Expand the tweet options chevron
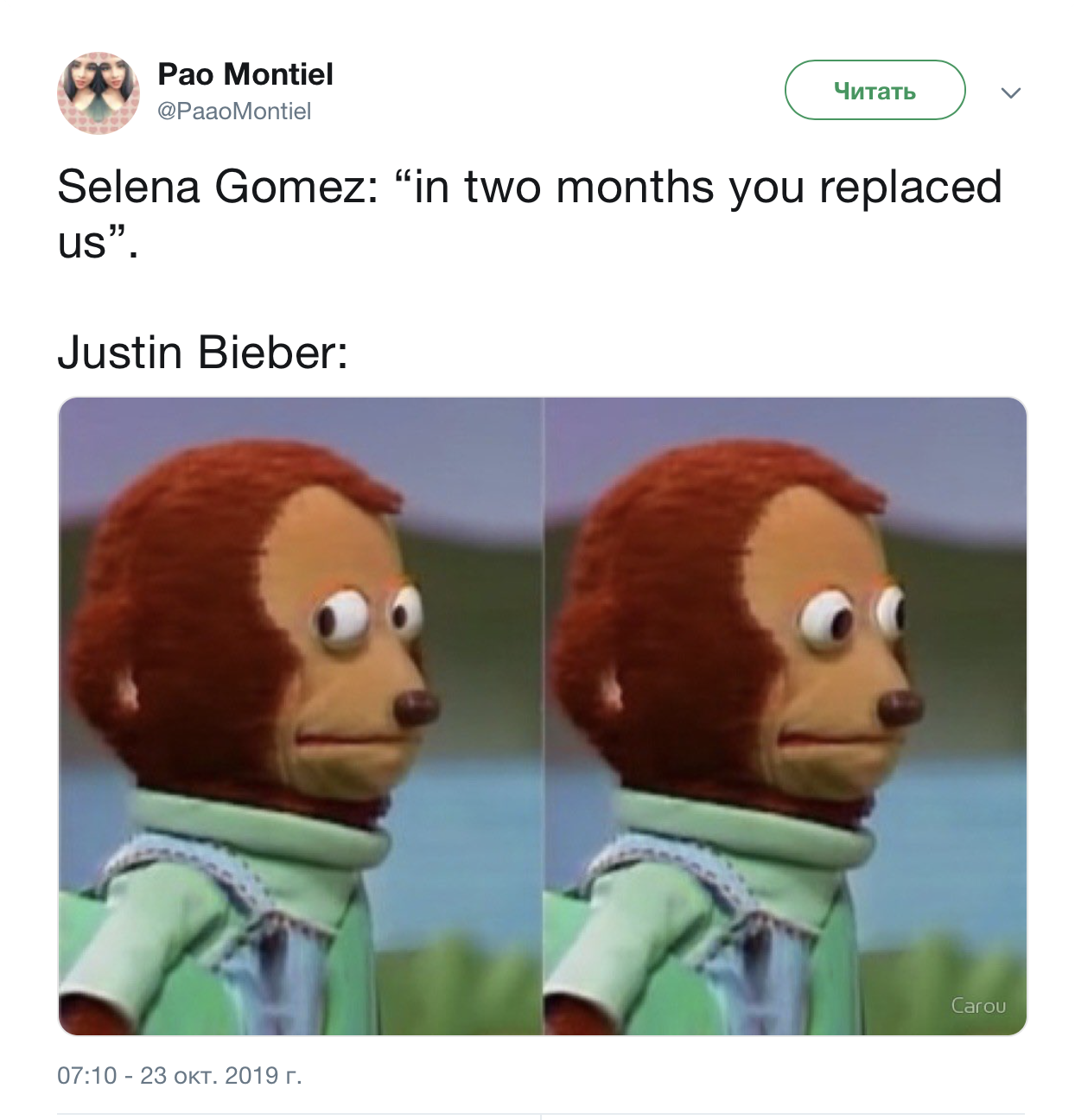This screenshot has height=1120, width=1075. click(1011, 92)
